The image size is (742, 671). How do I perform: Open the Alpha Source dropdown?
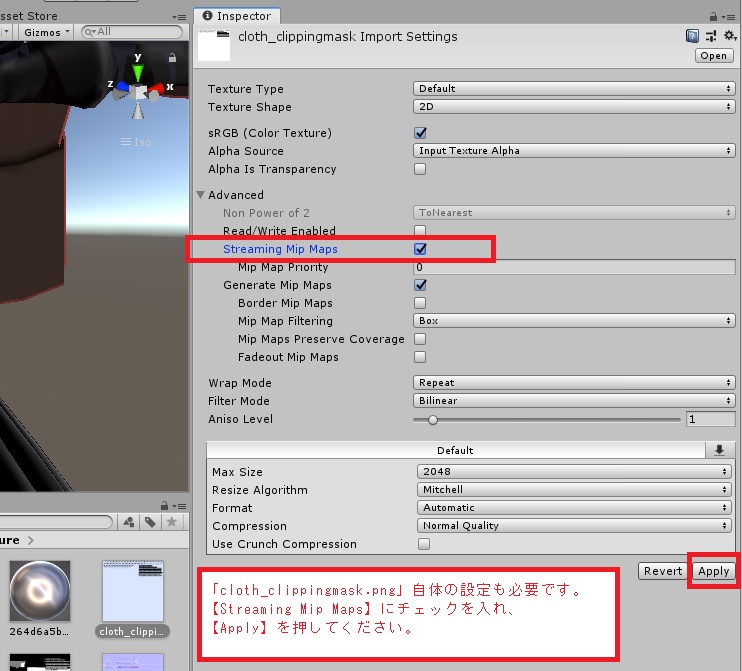point(574,150)
